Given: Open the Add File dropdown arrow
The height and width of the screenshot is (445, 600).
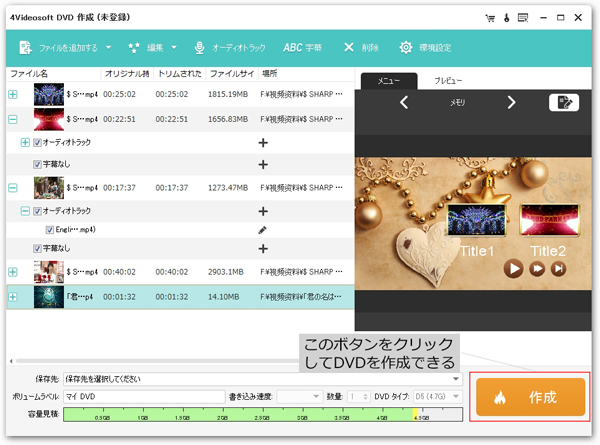Looking at the screenshot, I should click(109, 47).
